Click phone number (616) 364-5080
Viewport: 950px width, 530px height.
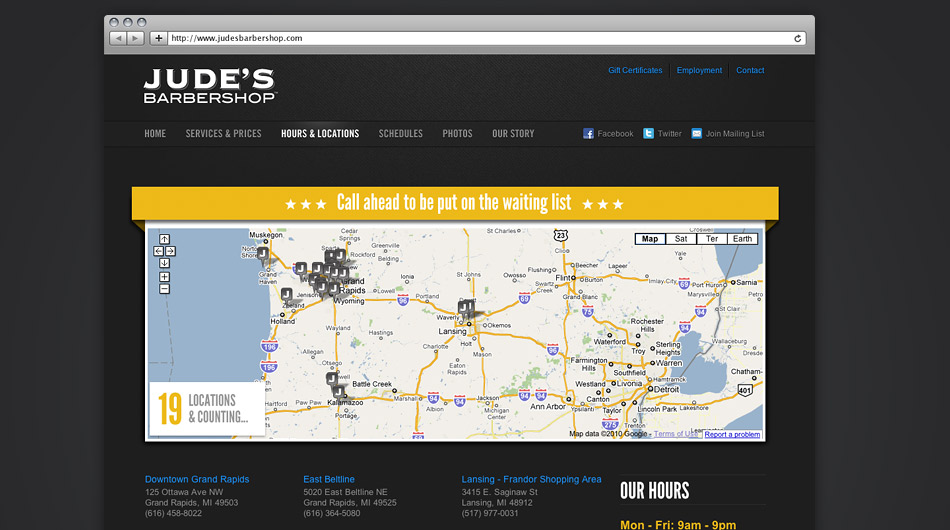tap(331, 514)
